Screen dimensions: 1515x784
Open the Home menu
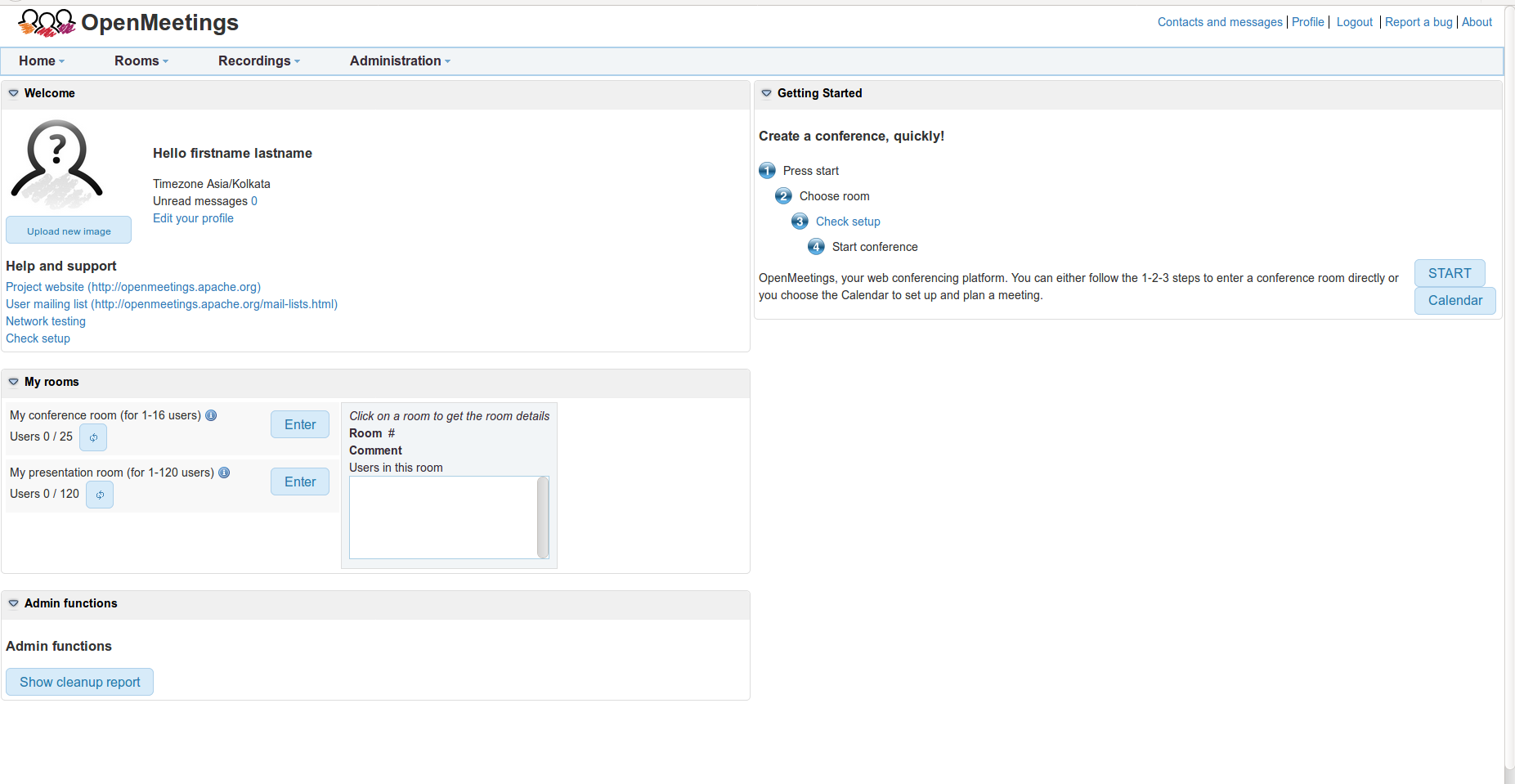pyautogui.click(x=42, y=61)
